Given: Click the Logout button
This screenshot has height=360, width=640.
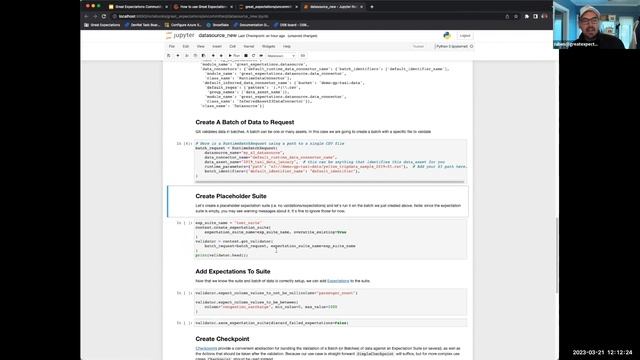Looking at the screenshot, I should (465, 36).
